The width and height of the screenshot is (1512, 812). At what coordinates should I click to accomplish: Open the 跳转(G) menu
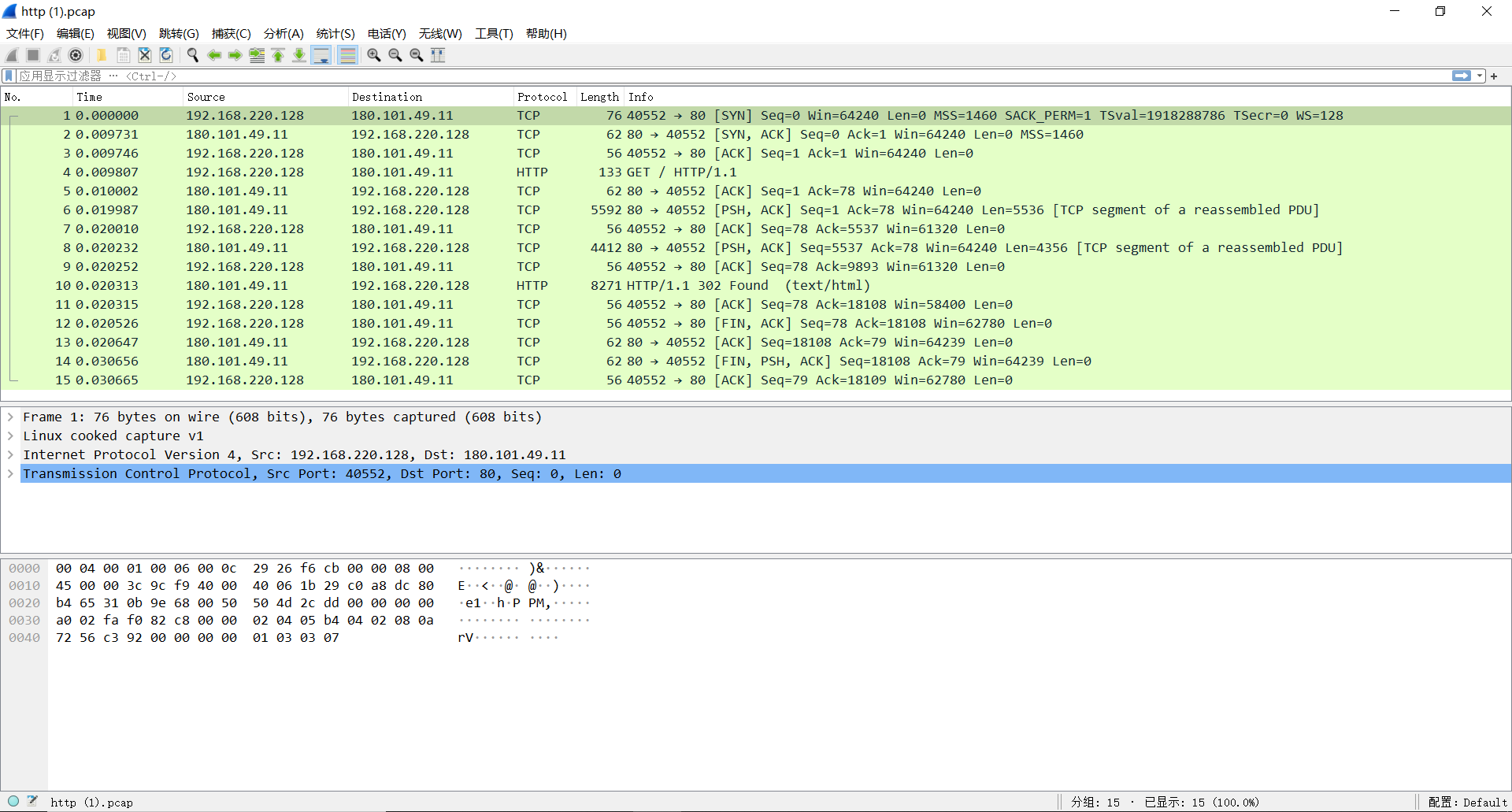click(179, 34)
